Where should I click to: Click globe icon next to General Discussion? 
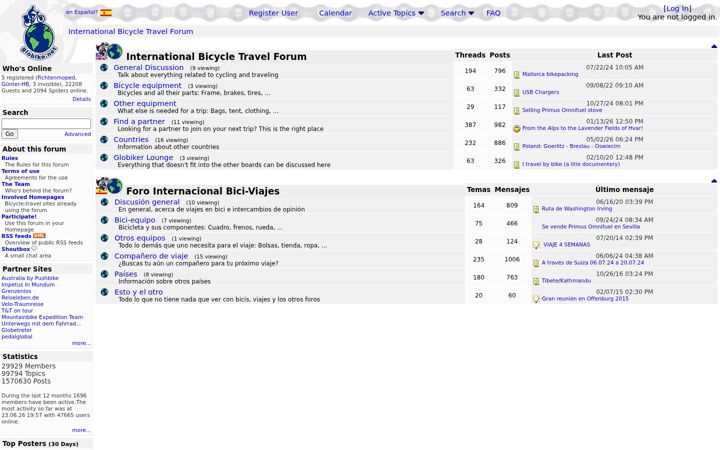104,68
